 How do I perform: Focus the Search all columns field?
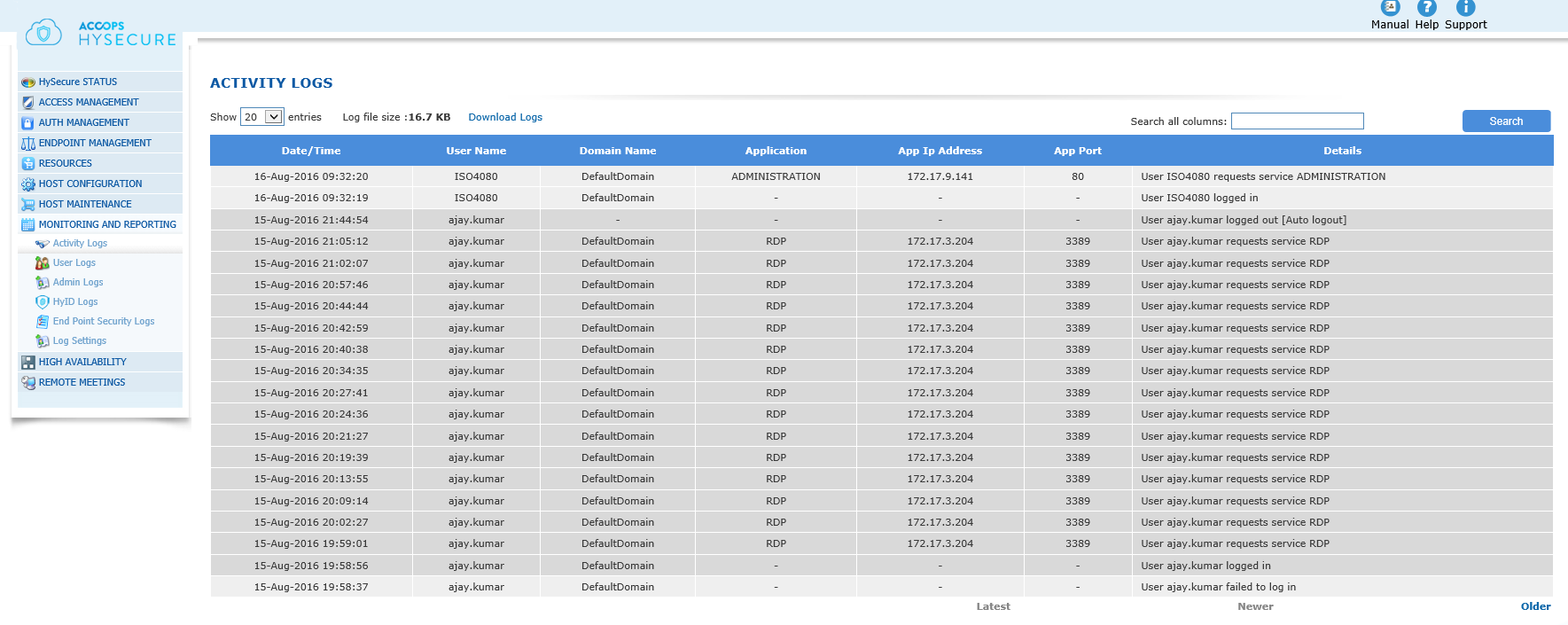(1297, 121)
